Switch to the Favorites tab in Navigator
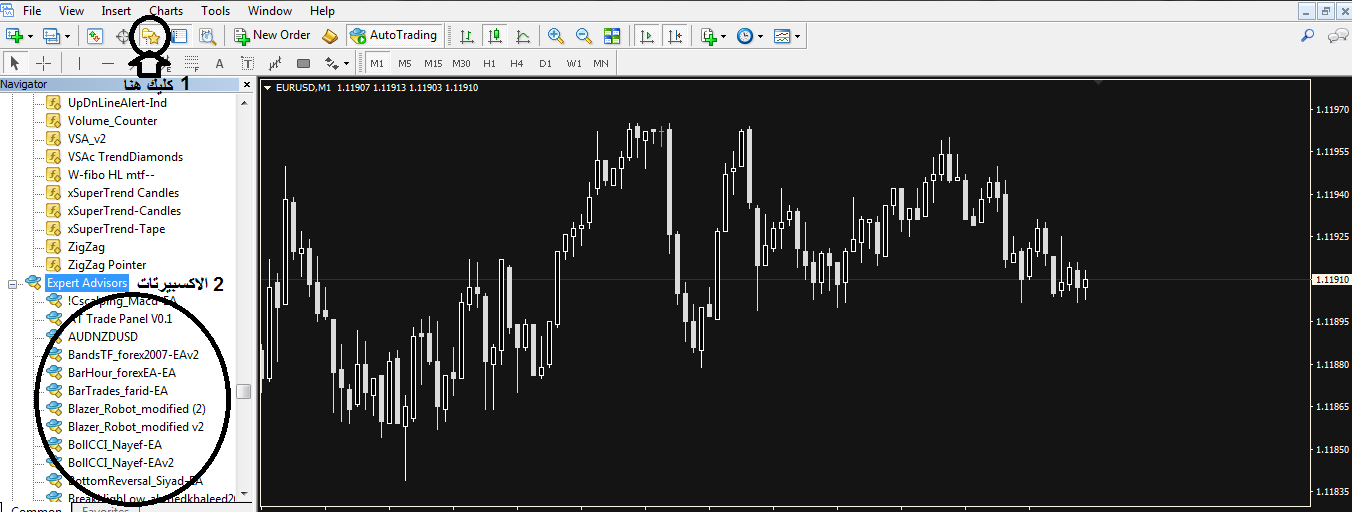Image resolution: width=1352 pixels, height=512 pixels. [x=105, y=509]
